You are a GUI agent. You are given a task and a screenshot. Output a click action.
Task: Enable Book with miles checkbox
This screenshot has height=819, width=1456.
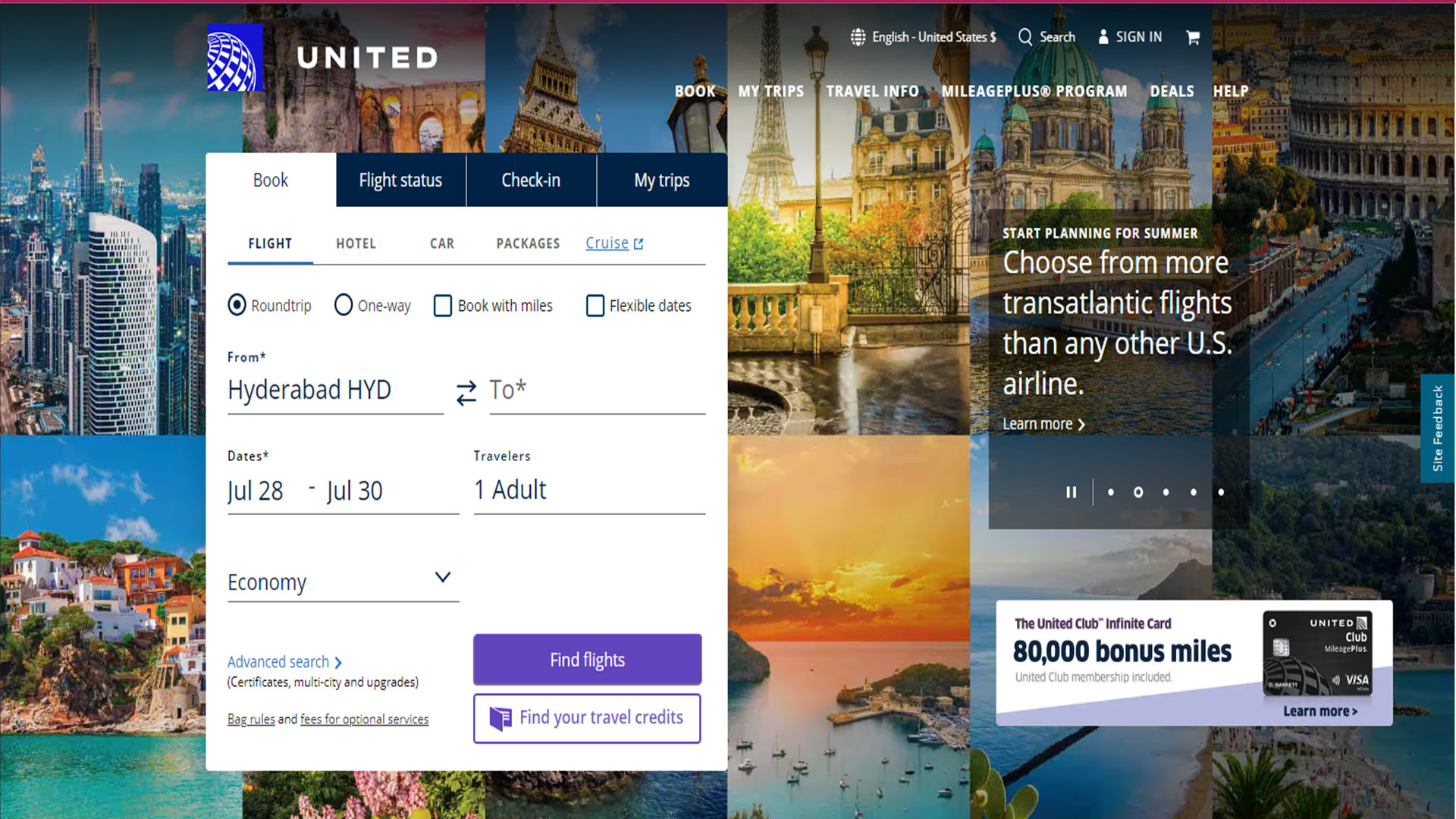click(443, 306)
